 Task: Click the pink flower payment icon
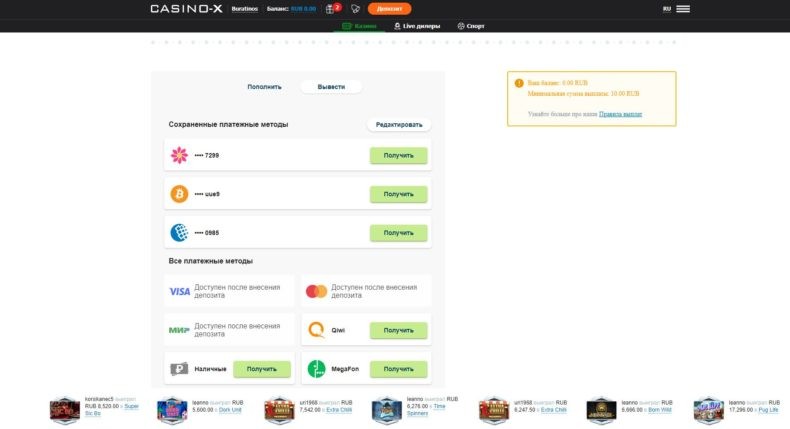pos(179,155)
